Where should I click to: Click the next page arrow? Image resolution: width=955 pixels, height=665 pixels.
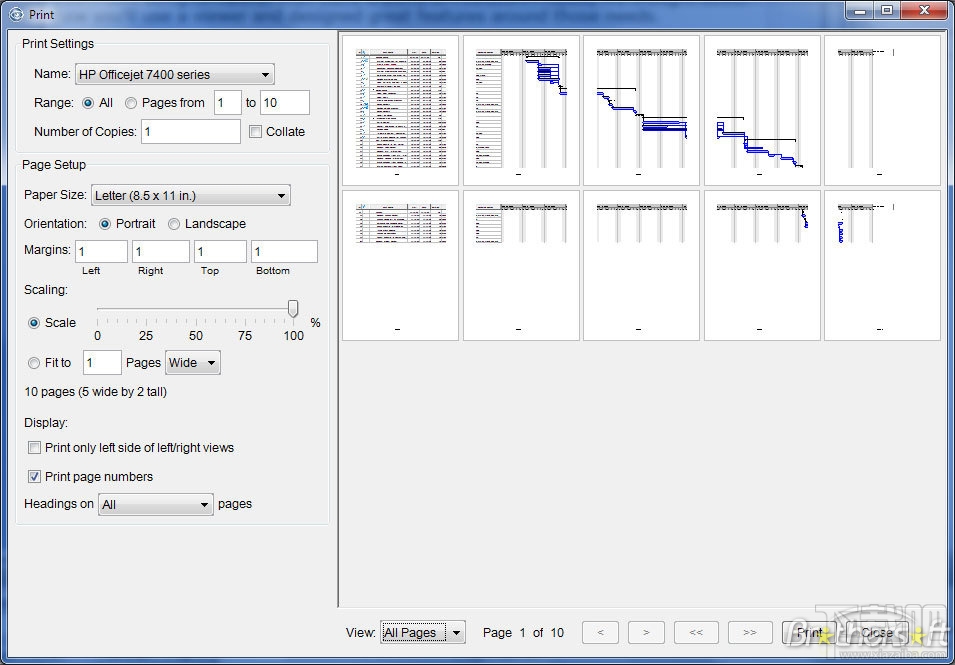point(646,632)
